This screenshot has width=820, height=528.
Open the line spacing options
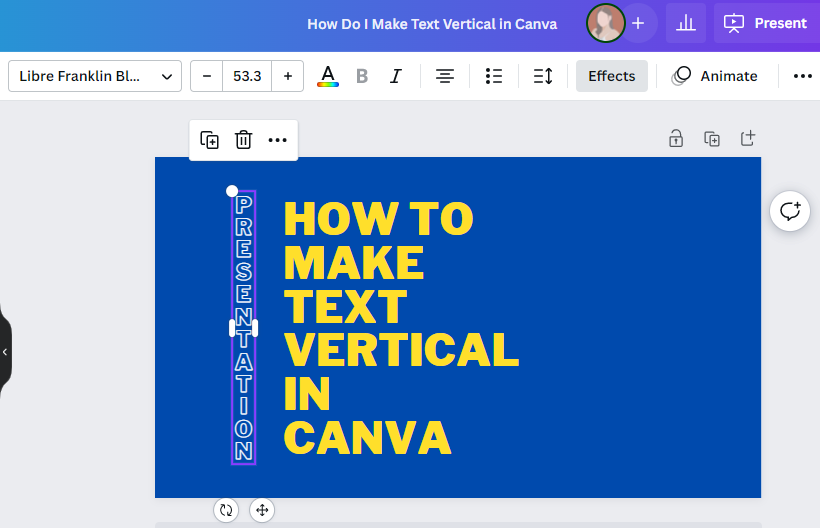pos(543,76)
